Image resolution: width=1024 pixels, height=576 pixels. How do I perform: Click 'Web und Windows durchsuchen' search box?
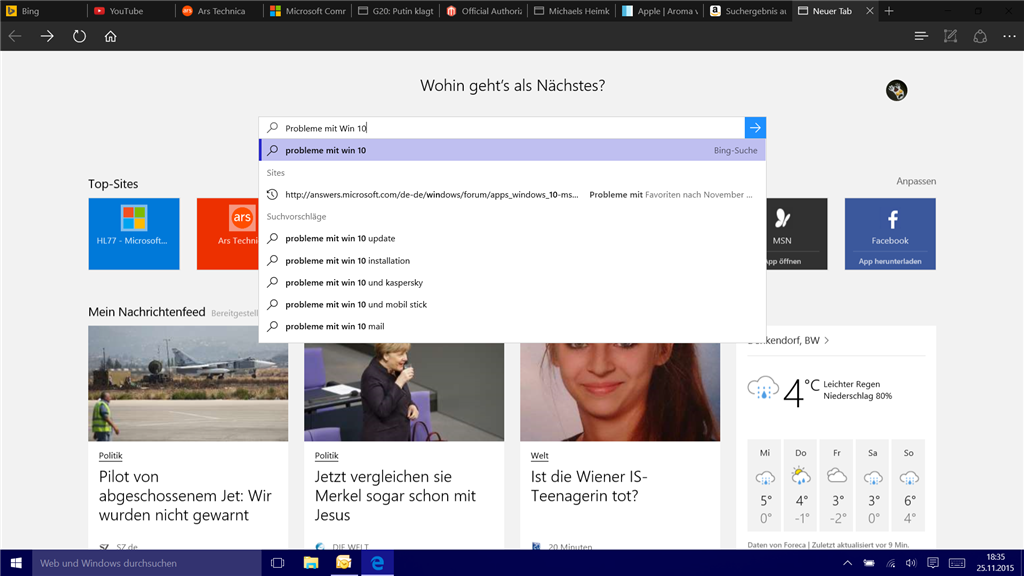click(147, 563)
